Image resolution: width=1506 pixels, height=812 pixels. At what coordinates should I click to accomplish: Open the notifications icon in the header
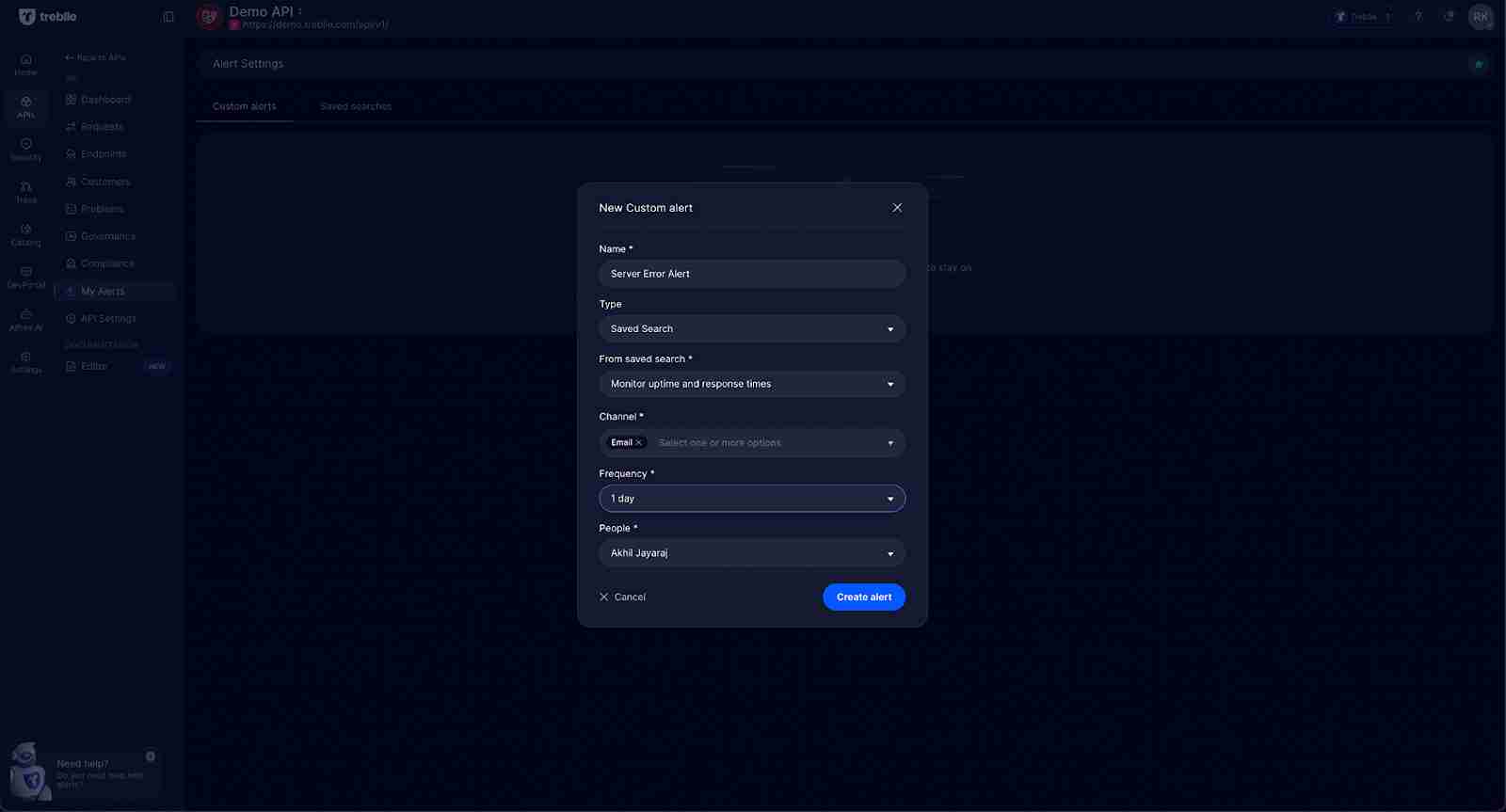(1449, 17)
